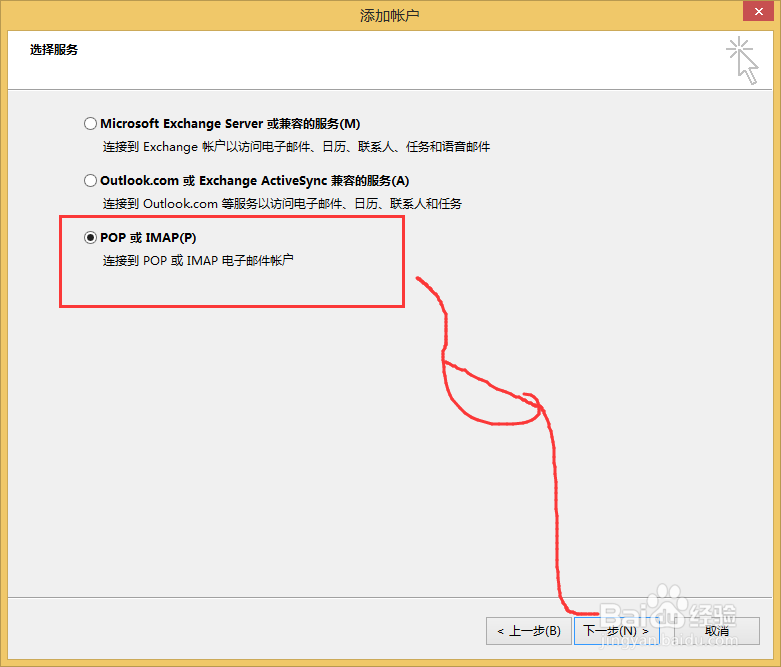This screenshot has height=667, width=781.
Task: Click the Exchange 帐户 description text line
Action: point(296,146)
